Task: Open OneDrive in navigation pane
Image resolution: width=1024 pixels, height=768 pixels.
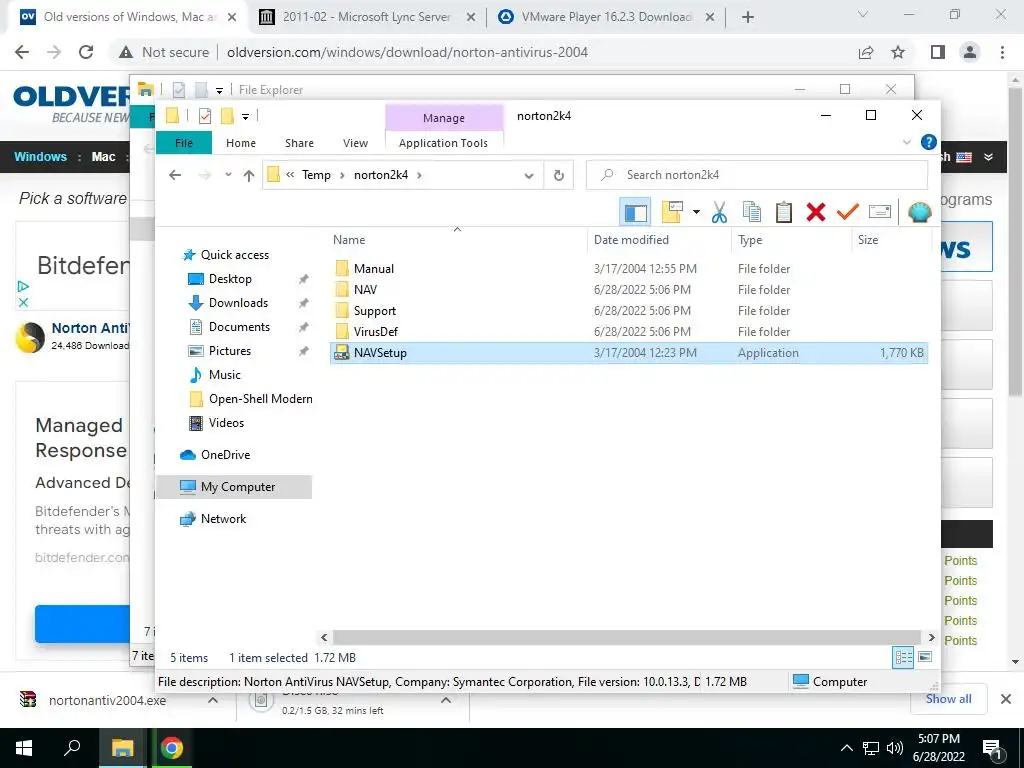Action: coord(225,455)
